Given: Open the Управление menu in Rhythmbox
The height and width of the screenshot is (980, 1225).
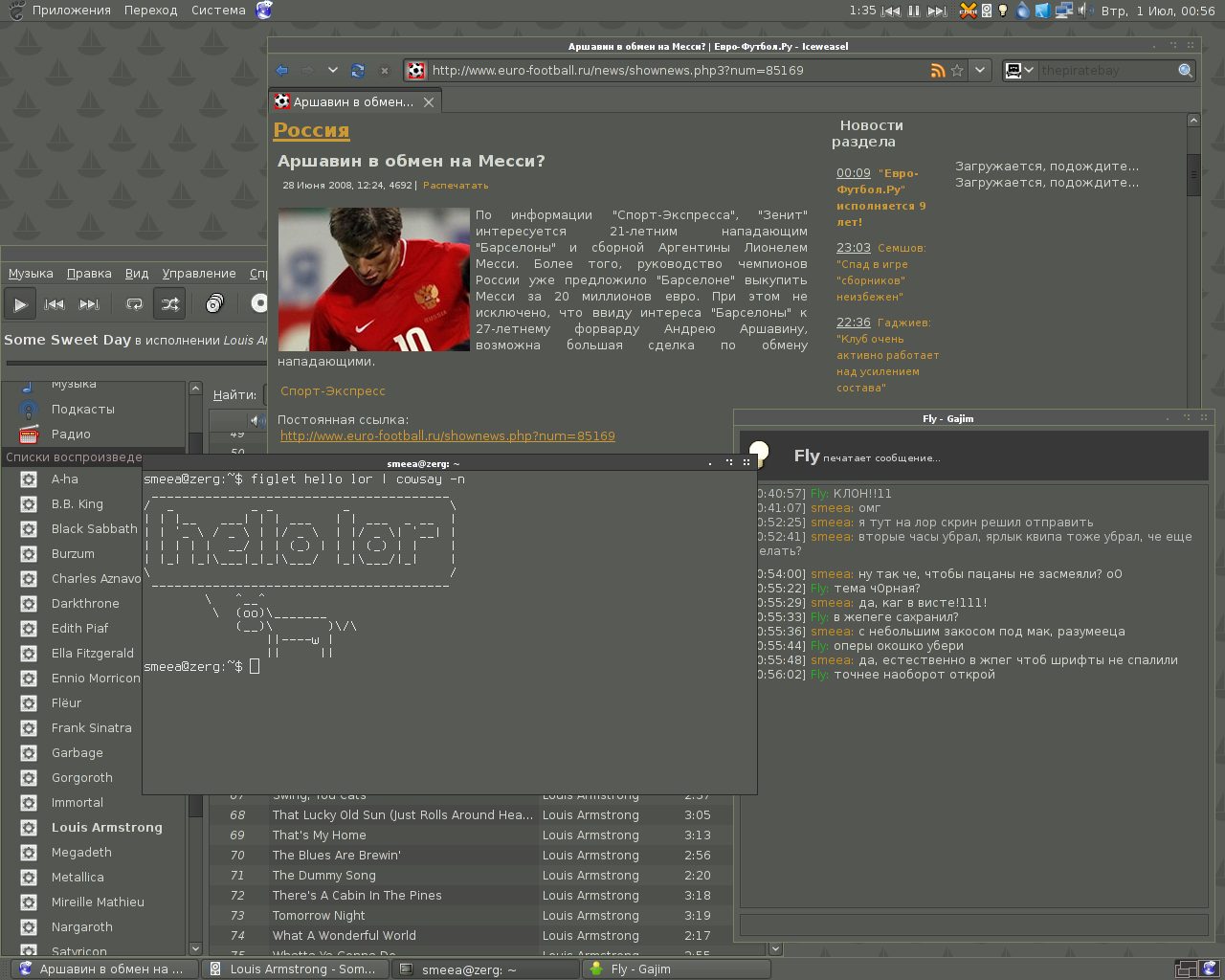Looking at the screenshot, I should coord(198,273).
